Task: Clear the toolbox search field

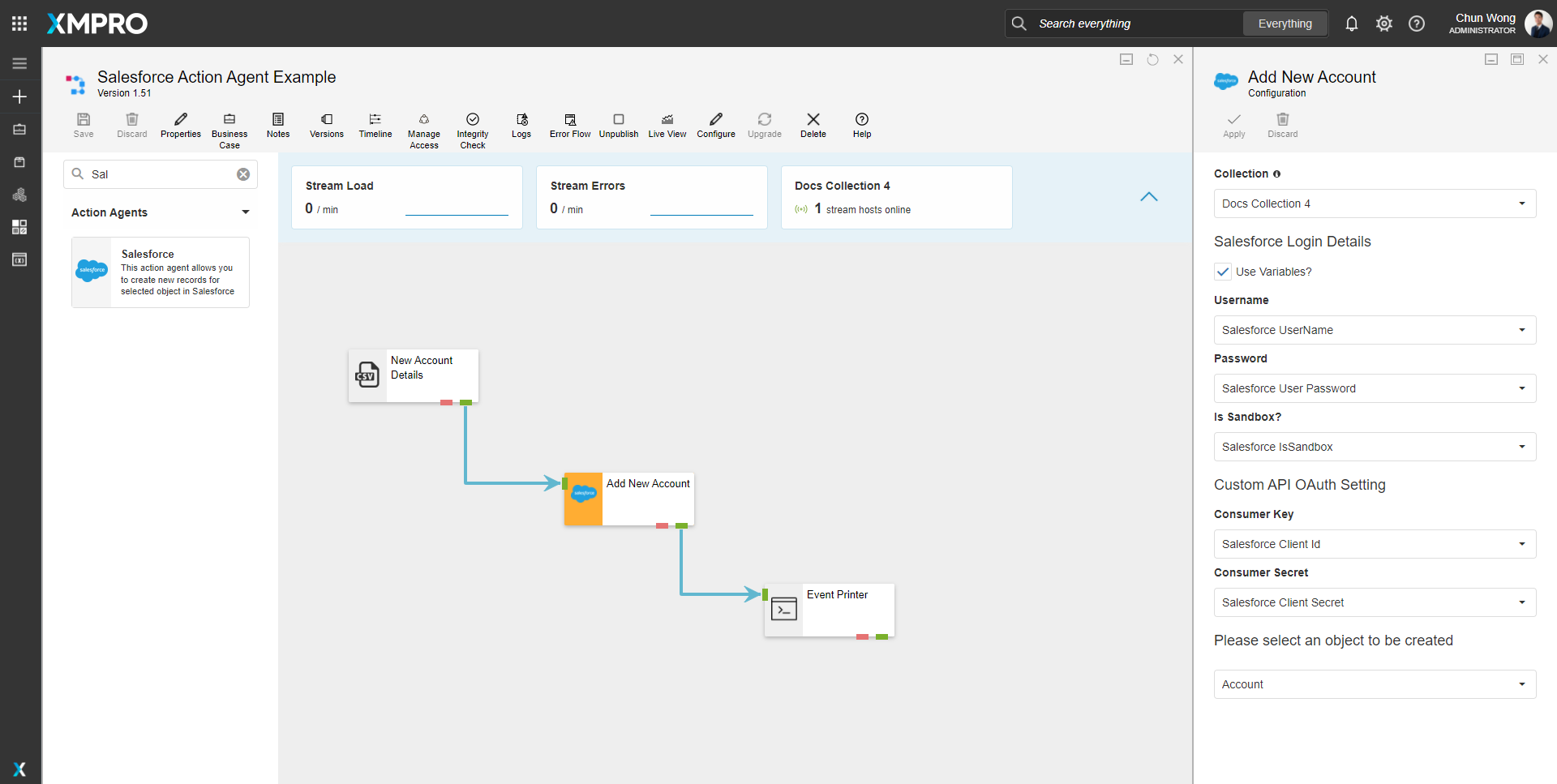Action: 243,174
